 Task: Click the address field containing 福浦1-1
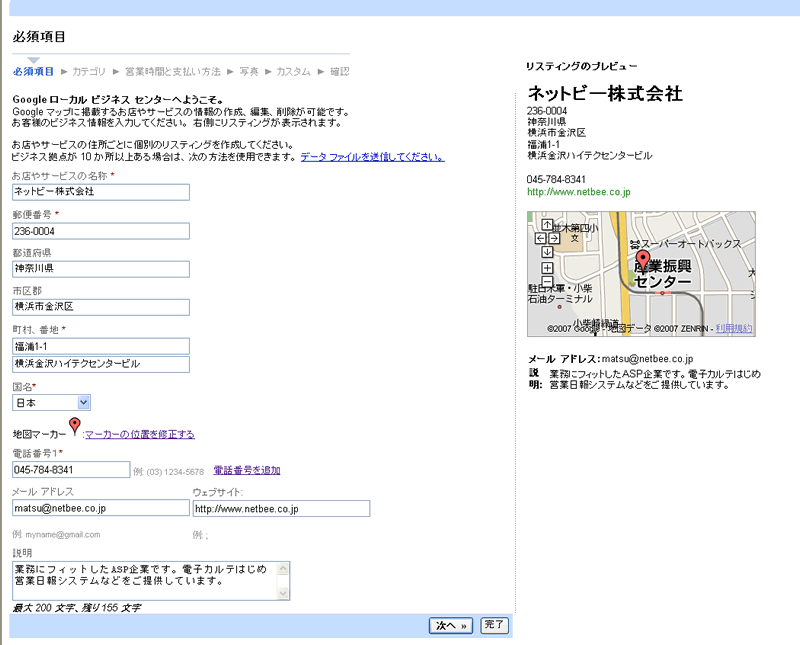coord(101,346)
